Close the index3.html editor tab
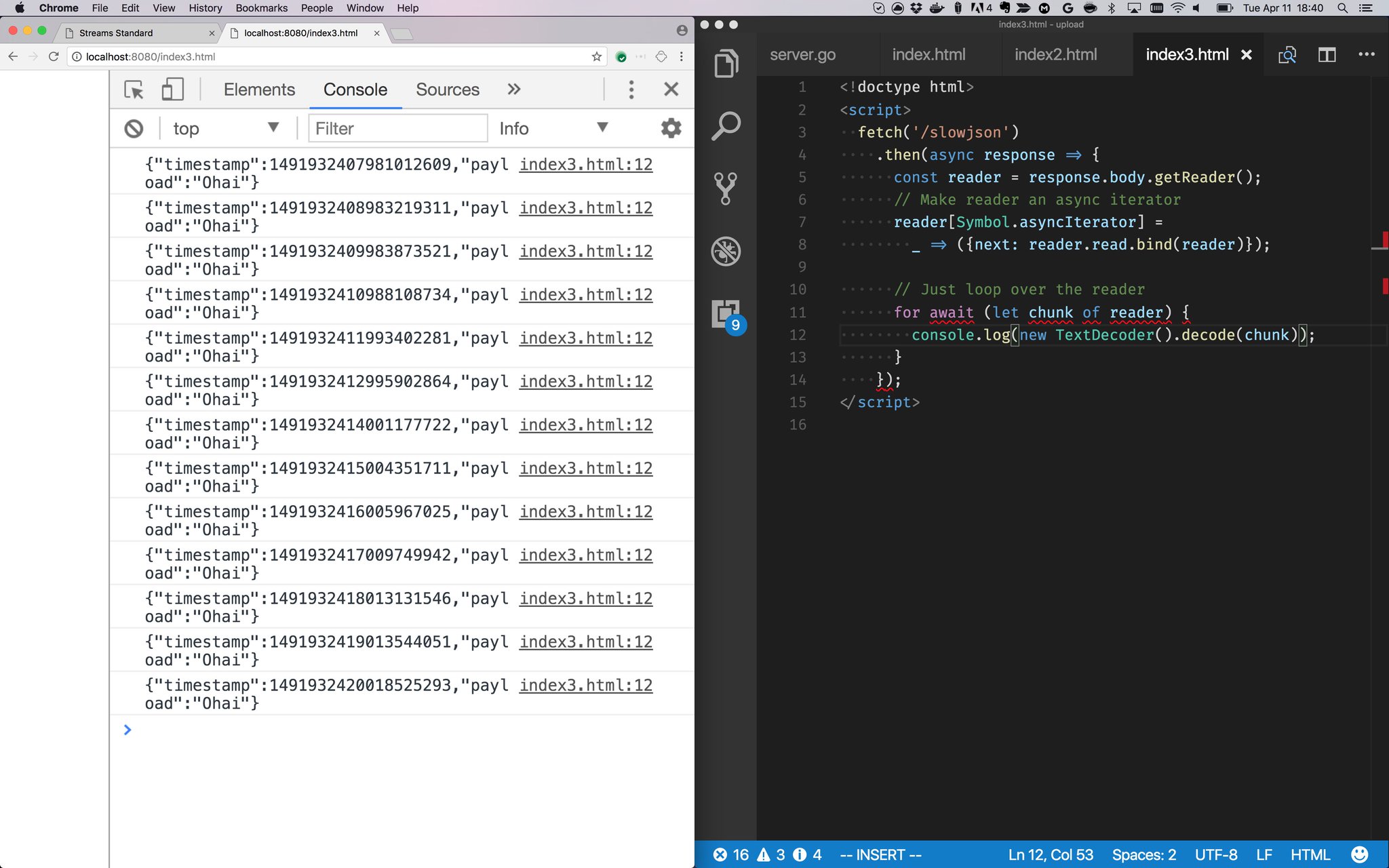The width and height of the screenshot is (1389, 868). [x=1247, y=55]
